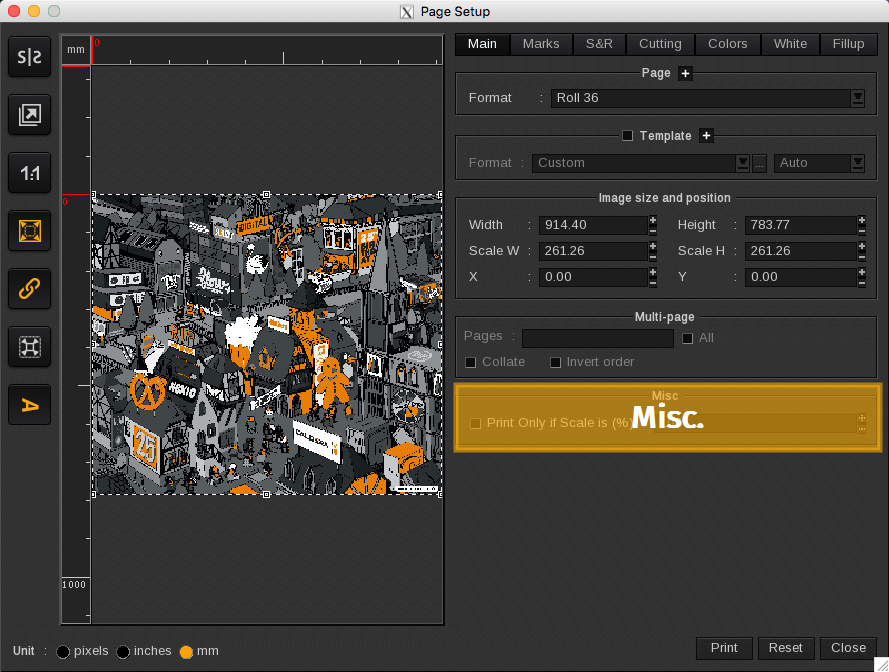Open the Auto template dropdown
The image size is (889, 672).
857,163
